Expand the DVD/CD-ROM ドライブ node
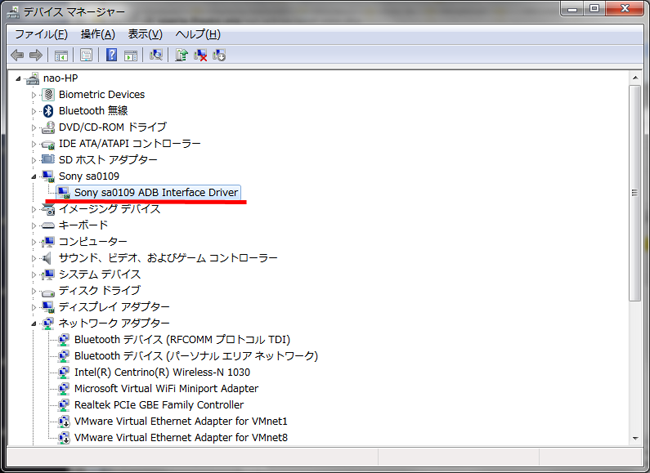 click(x=34, y=128)
